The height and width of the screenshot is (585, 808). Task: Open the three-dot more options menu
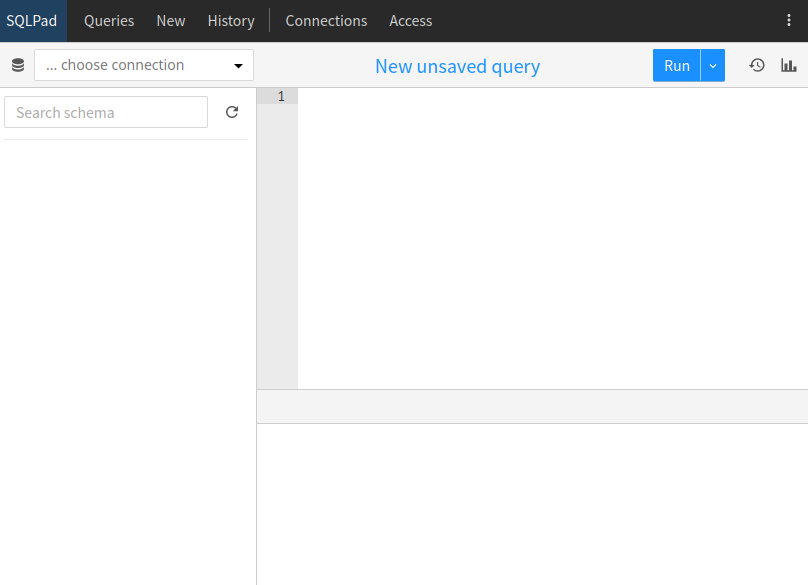point(789,21)
